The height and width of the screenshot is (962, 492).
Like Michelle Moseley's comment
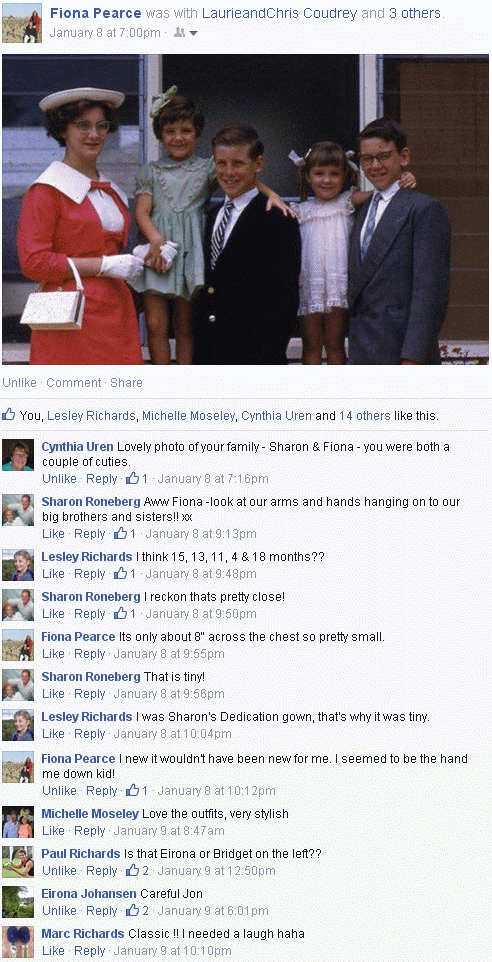click(53, 830)
